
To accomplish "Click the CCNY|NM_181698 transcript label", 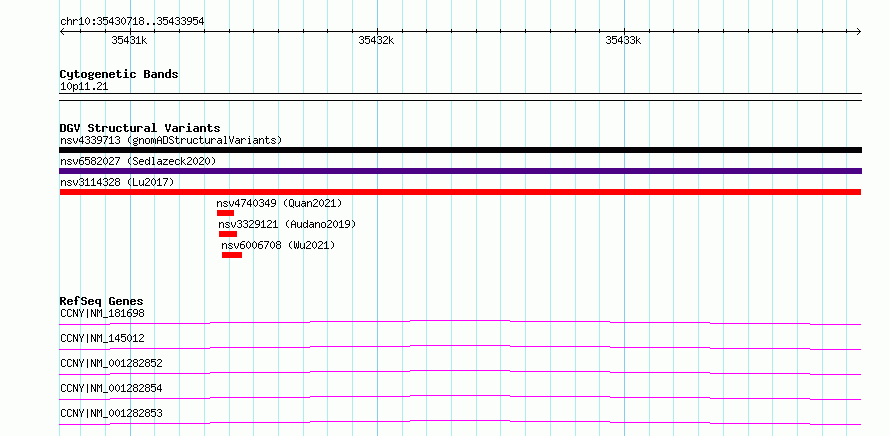I will [x=102, y=313].
